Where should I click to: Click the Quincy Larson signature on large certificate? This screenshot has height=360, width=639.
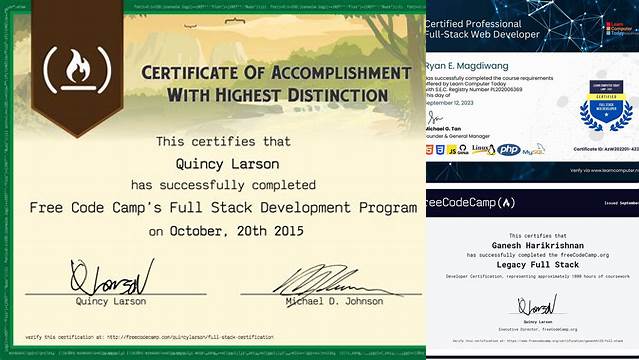click(x=112, y=277)
